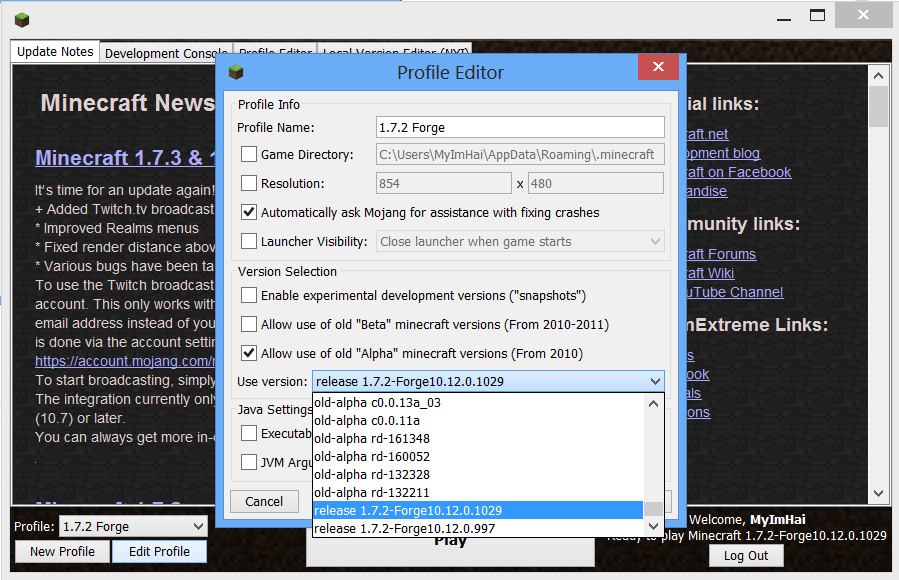
Task: Toggle the JVM Arguments checkbox
Action: coord(249,462)
